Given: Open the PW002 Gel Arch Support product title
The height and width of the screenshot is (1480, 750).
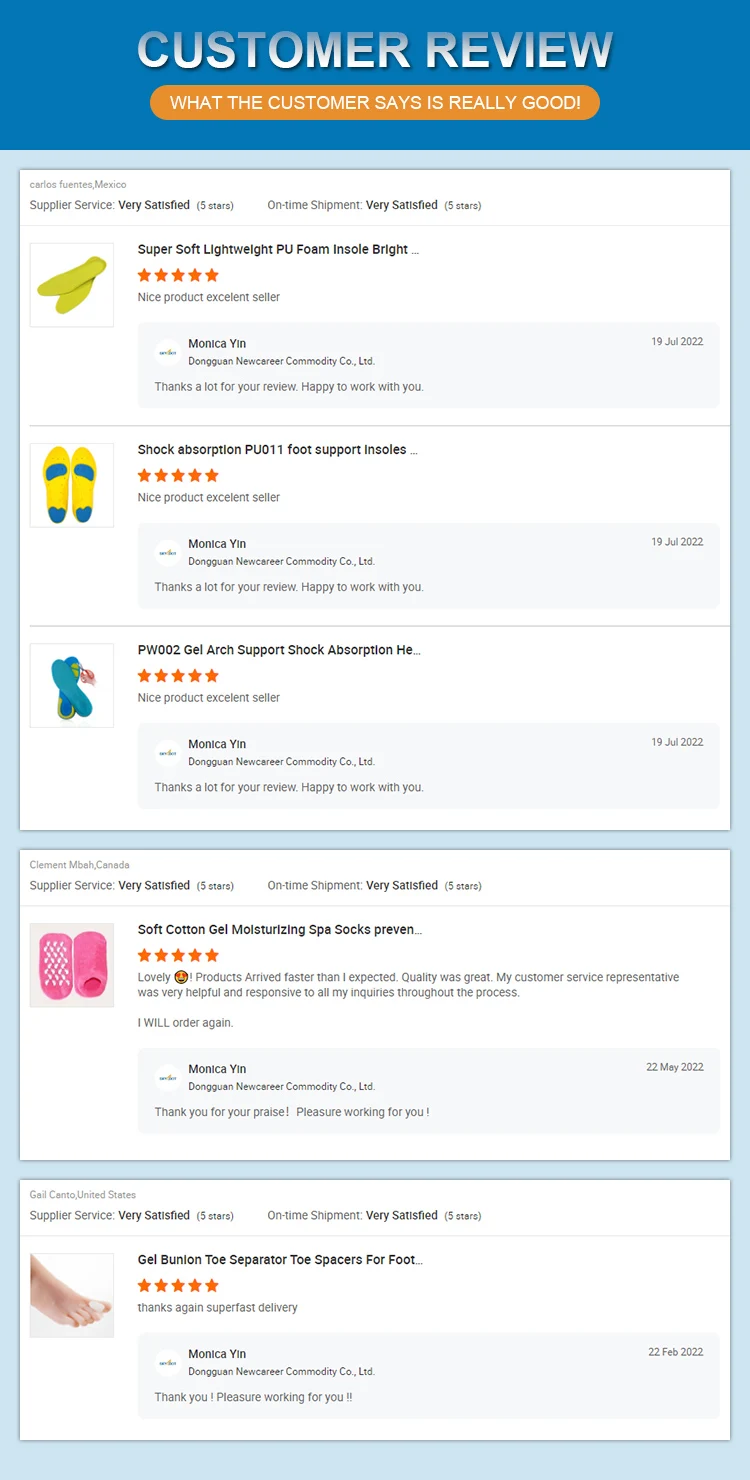Looking at the screenshot, I should (x=279, y=650).
